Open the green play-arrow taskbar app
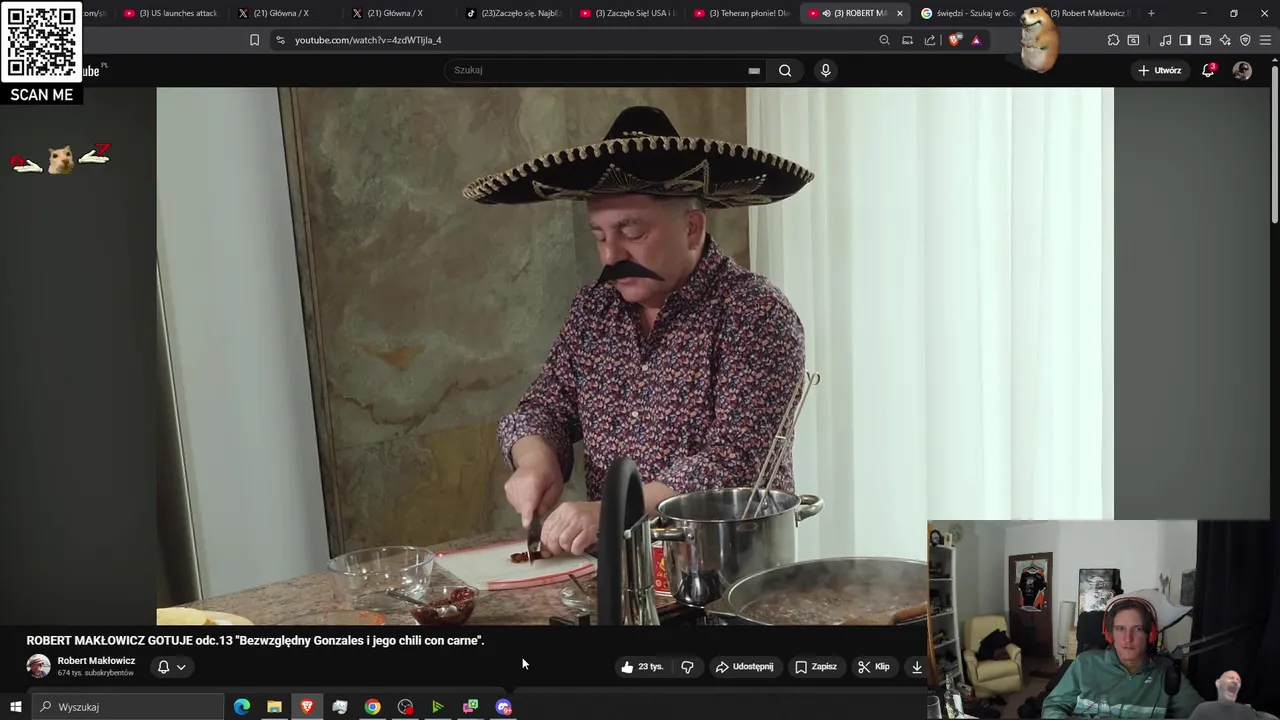The image size is (1280, 720). coord(437,707)
